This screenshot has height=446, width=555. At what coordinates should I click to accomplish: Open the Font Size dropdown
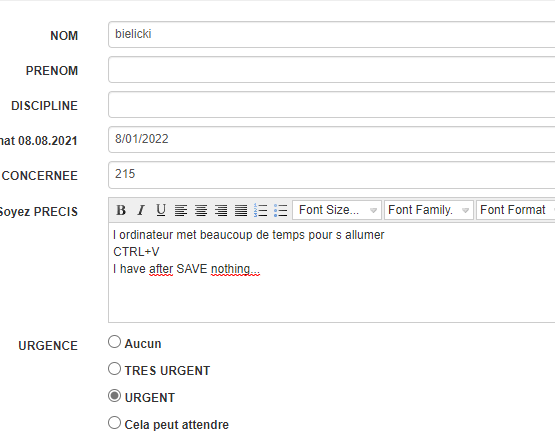(337, 210)
